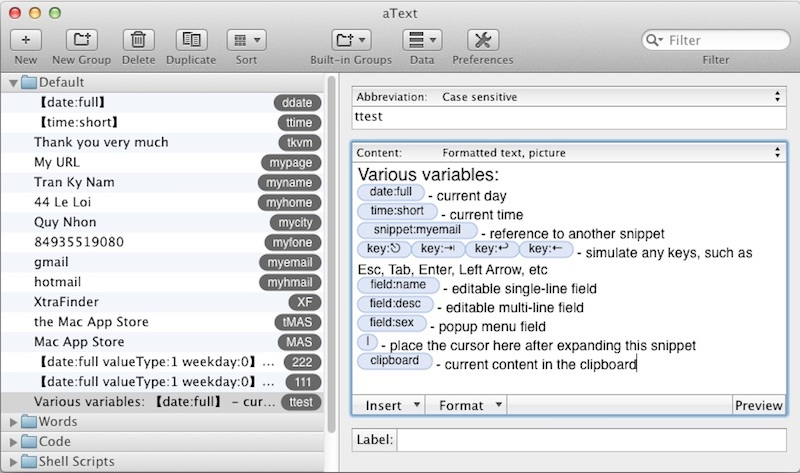Expand the Words group
Screen dimensions: 800x473
13,422
